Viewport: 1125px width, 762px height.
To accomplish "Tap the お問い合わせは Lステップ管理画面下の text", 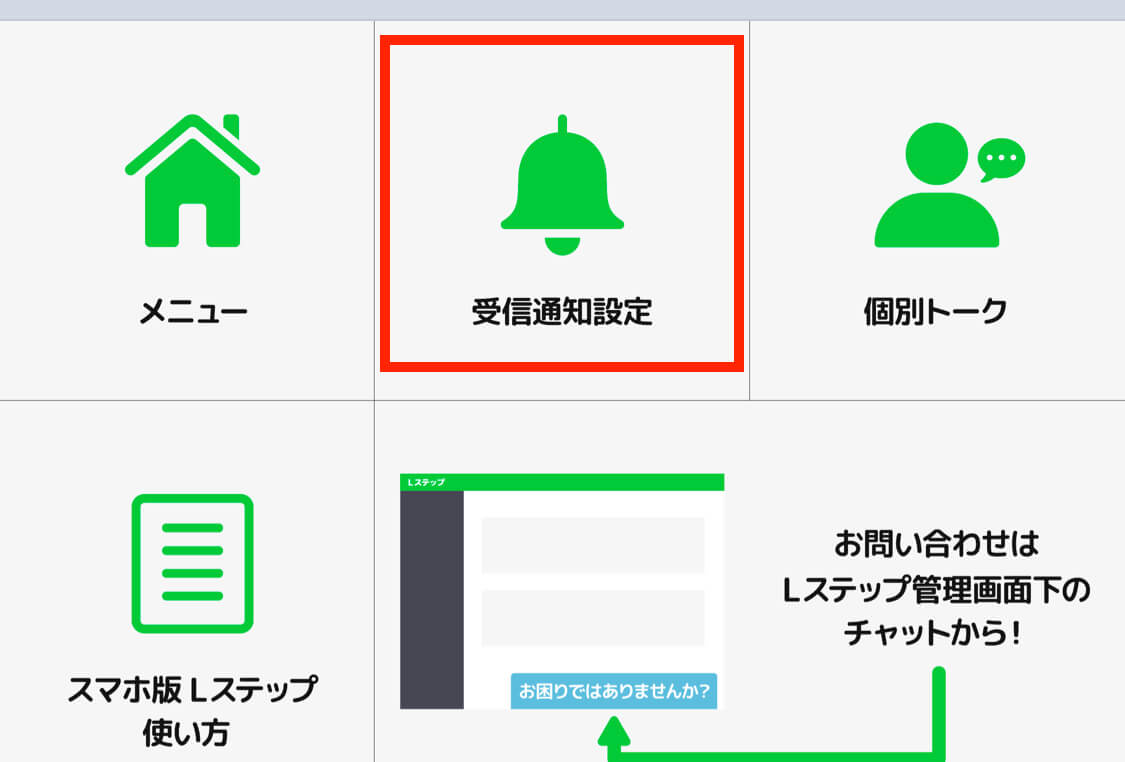I will 936,566.
